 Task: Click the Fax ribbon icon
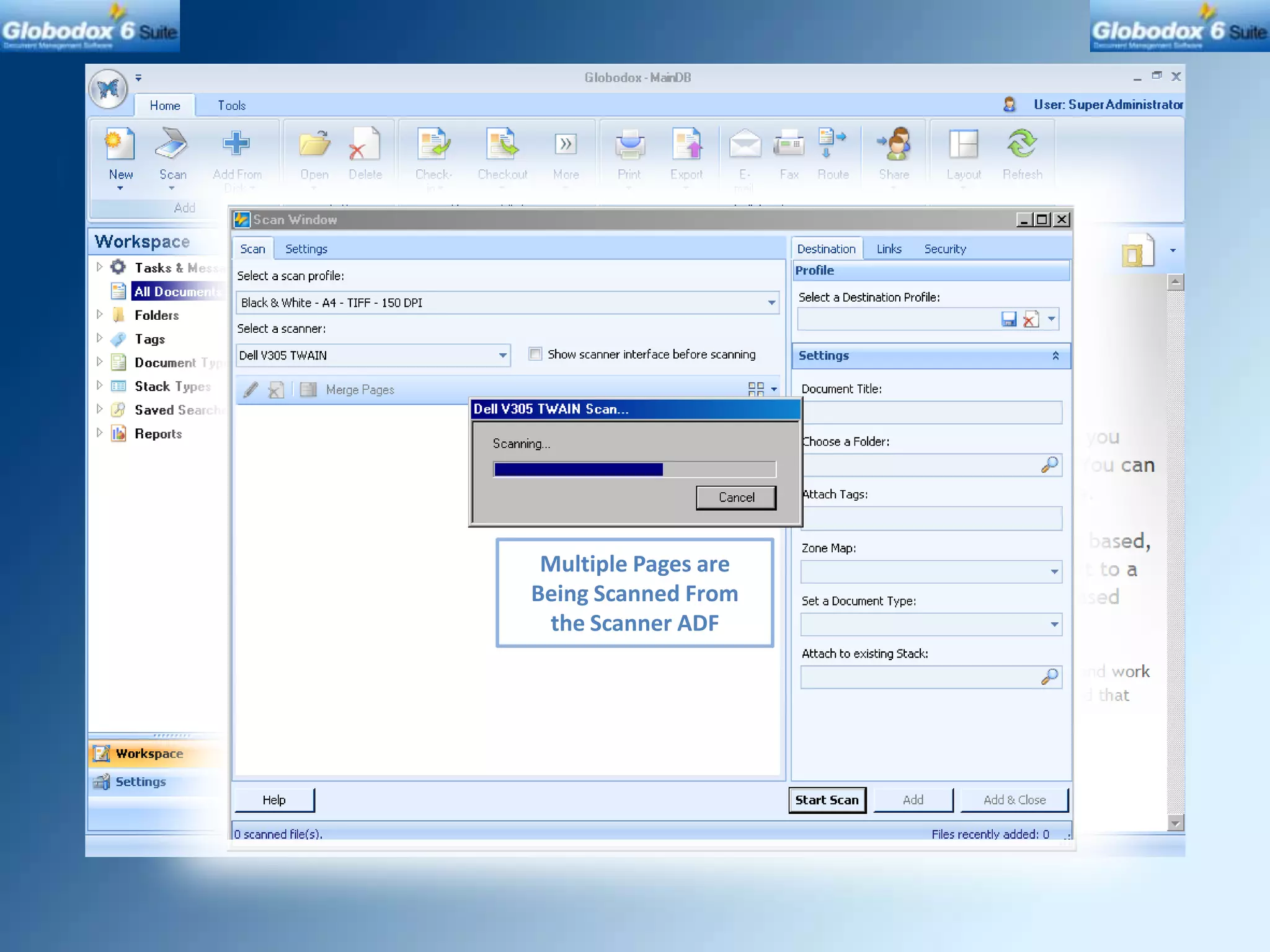[789, 144]
